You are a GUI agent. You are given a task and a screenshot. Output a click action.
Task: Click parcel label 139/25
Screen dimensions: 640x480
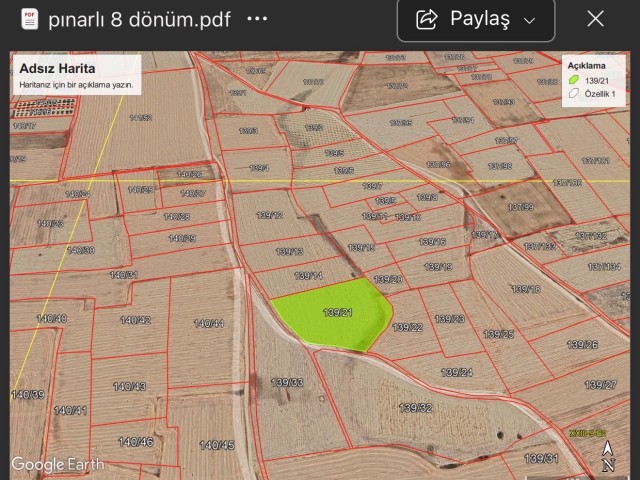498,334
